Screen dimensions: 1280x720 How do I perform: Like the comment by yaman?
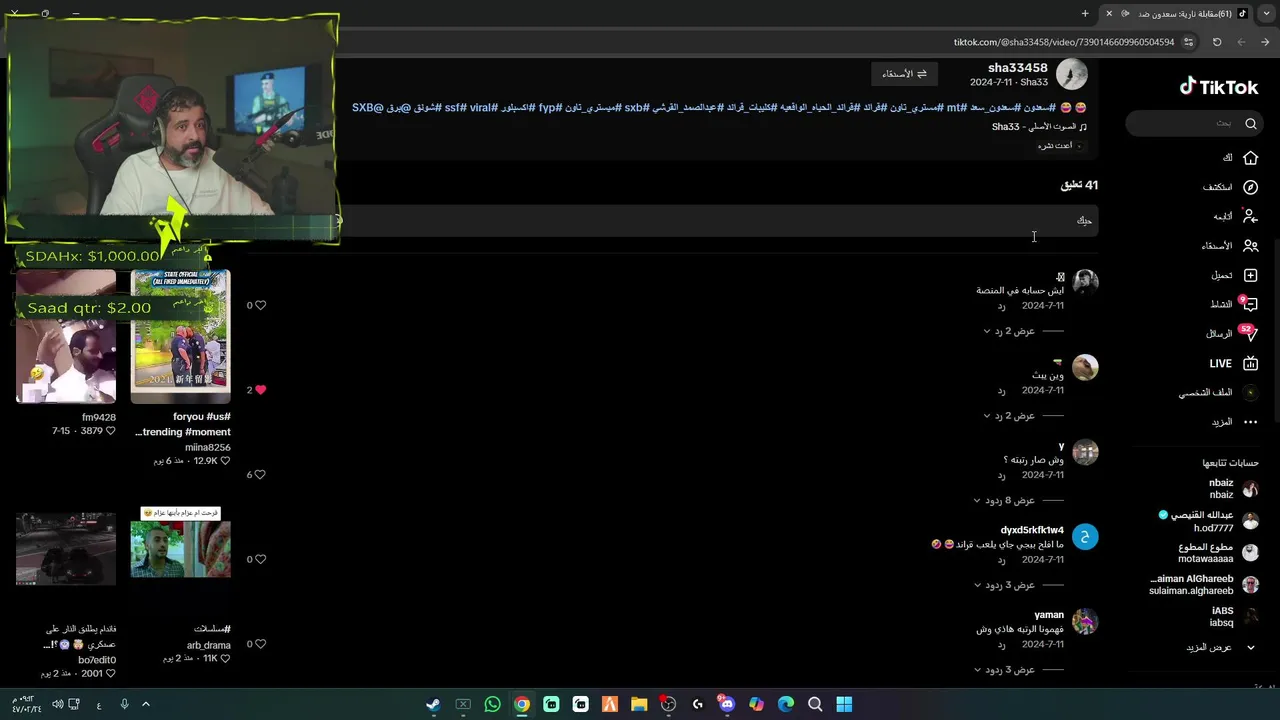tap(260, 644)
